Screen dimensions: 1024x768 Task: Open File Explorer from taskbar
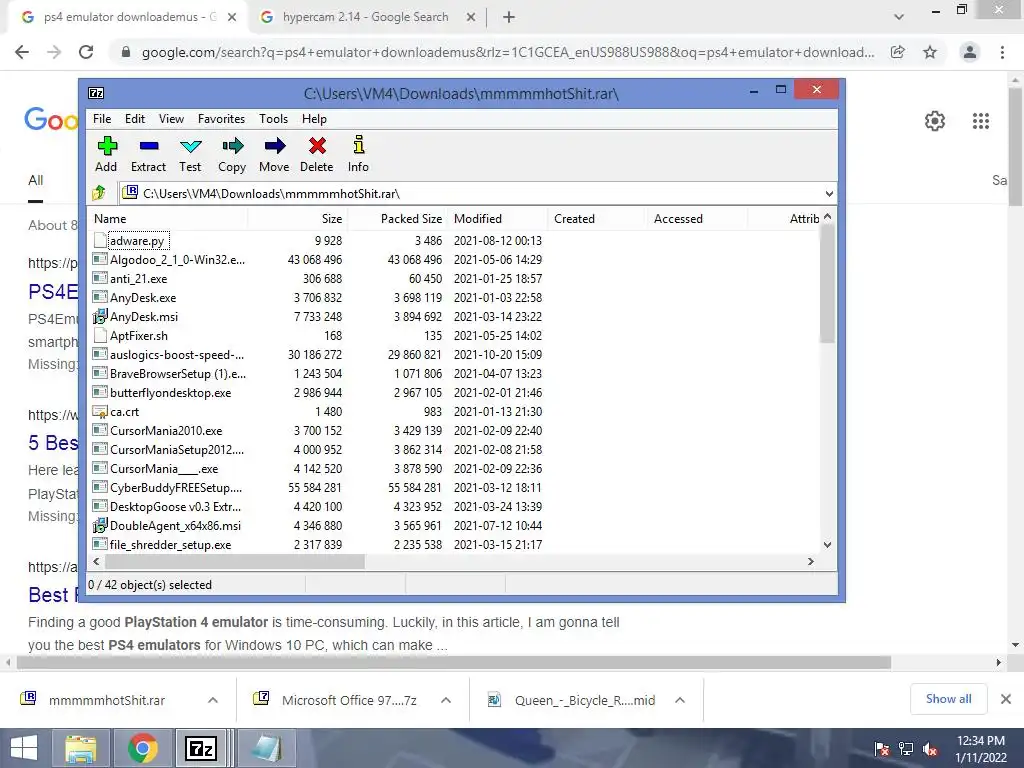click(x=80, y=748)
